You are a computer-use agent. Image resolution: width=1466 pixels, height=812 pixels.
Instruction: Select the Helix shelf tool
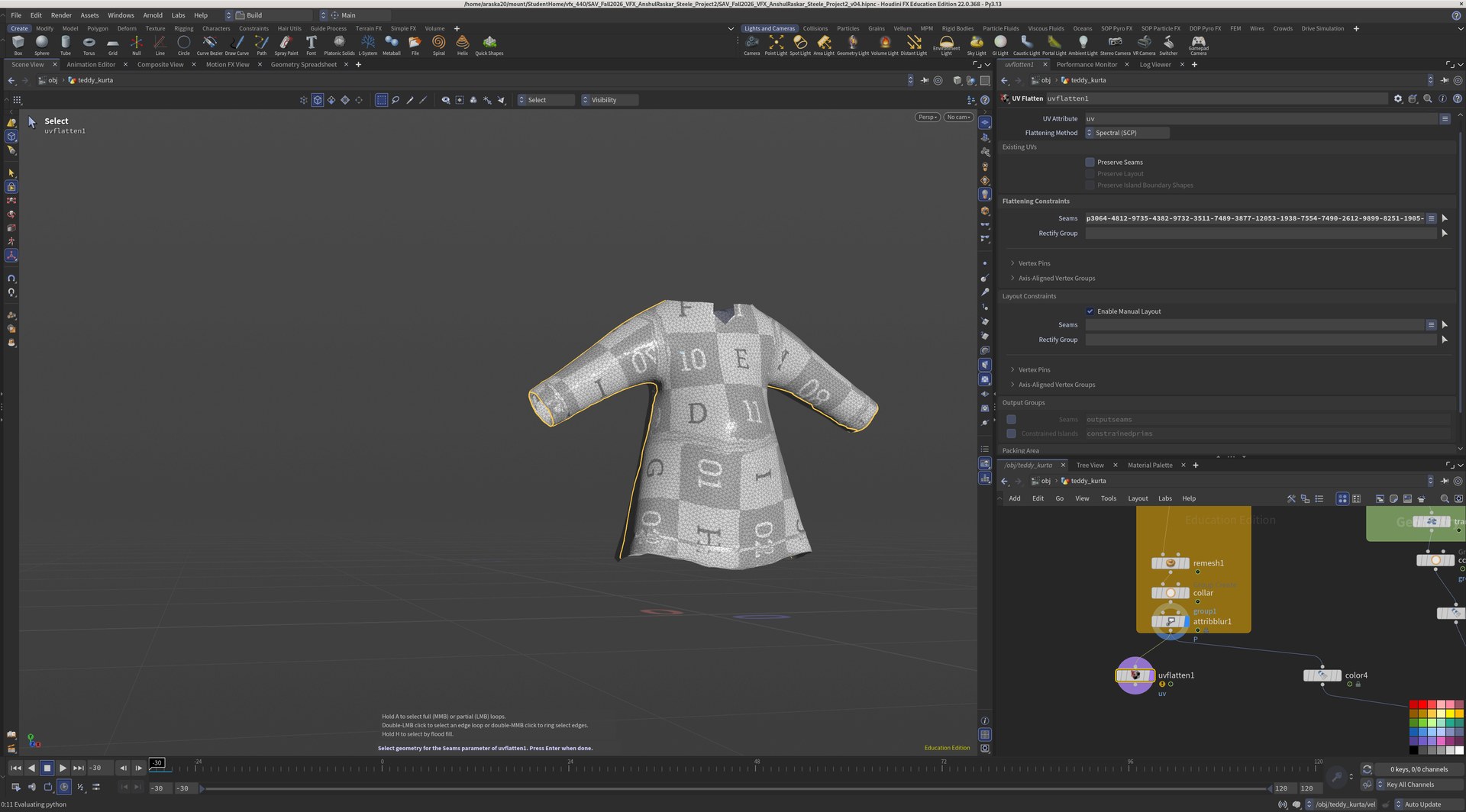[462, 44]
